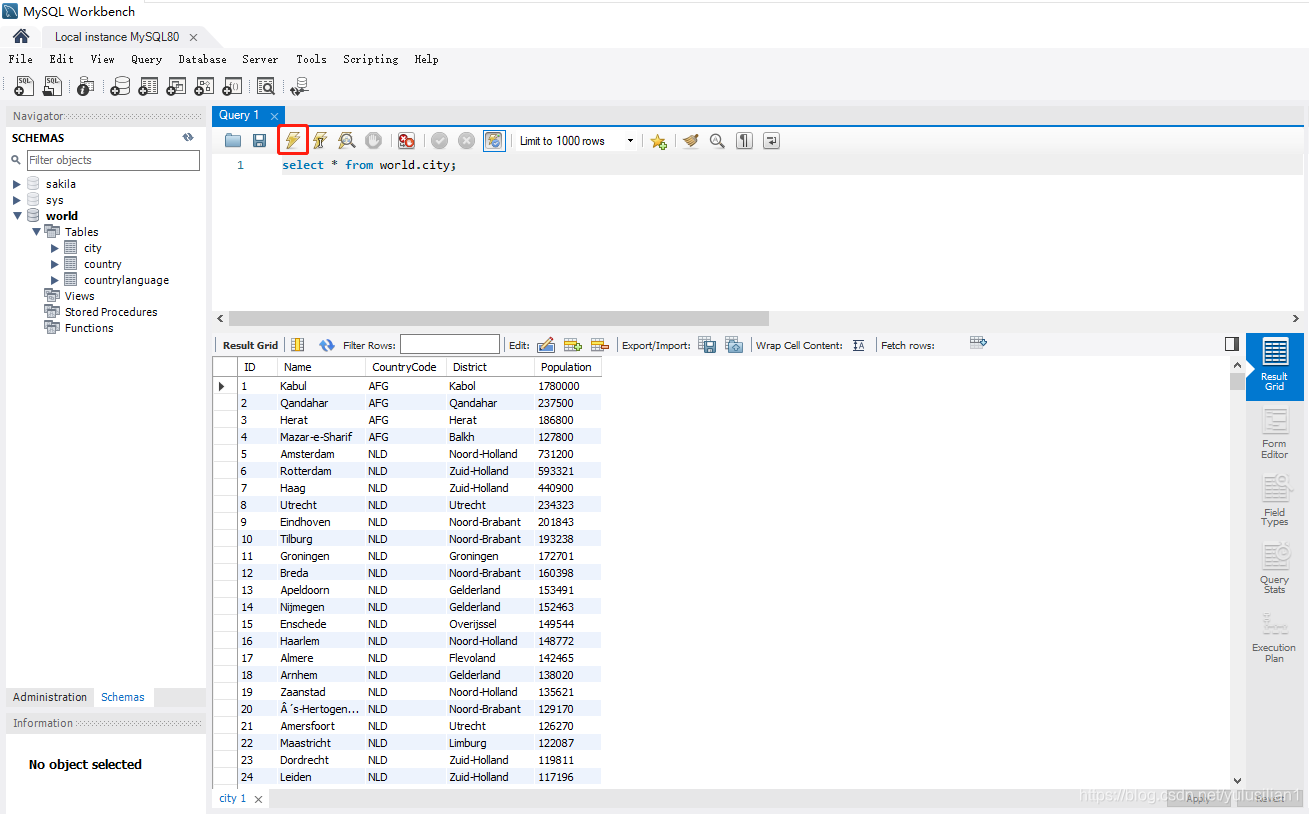Image resolution: width=1309 pixels, height=814 pixels.
Task: Open the Query menu
Action: click(146, 59)
